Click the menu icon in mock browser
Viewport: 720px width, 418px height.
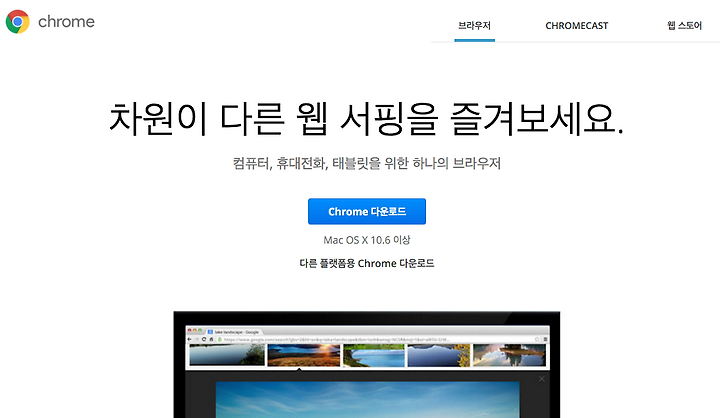coord(545,339)
